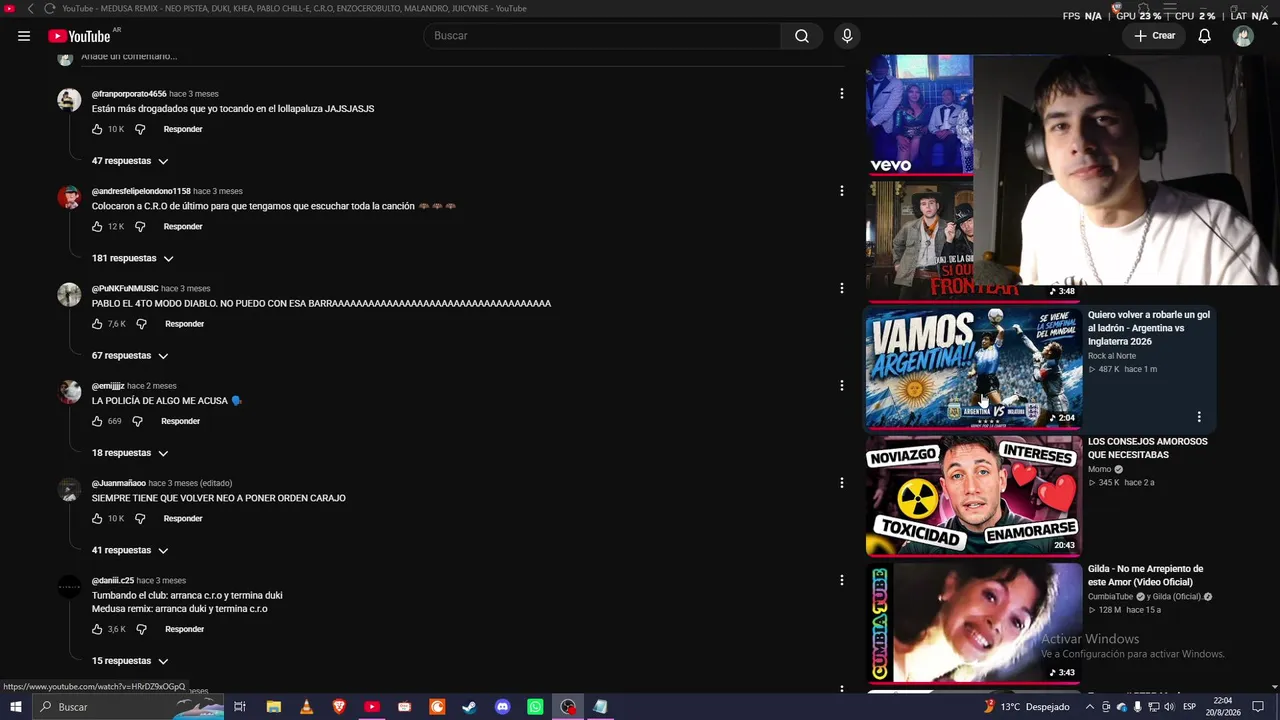
Task: Start voice search with the microphone
Action: (847, 36)
